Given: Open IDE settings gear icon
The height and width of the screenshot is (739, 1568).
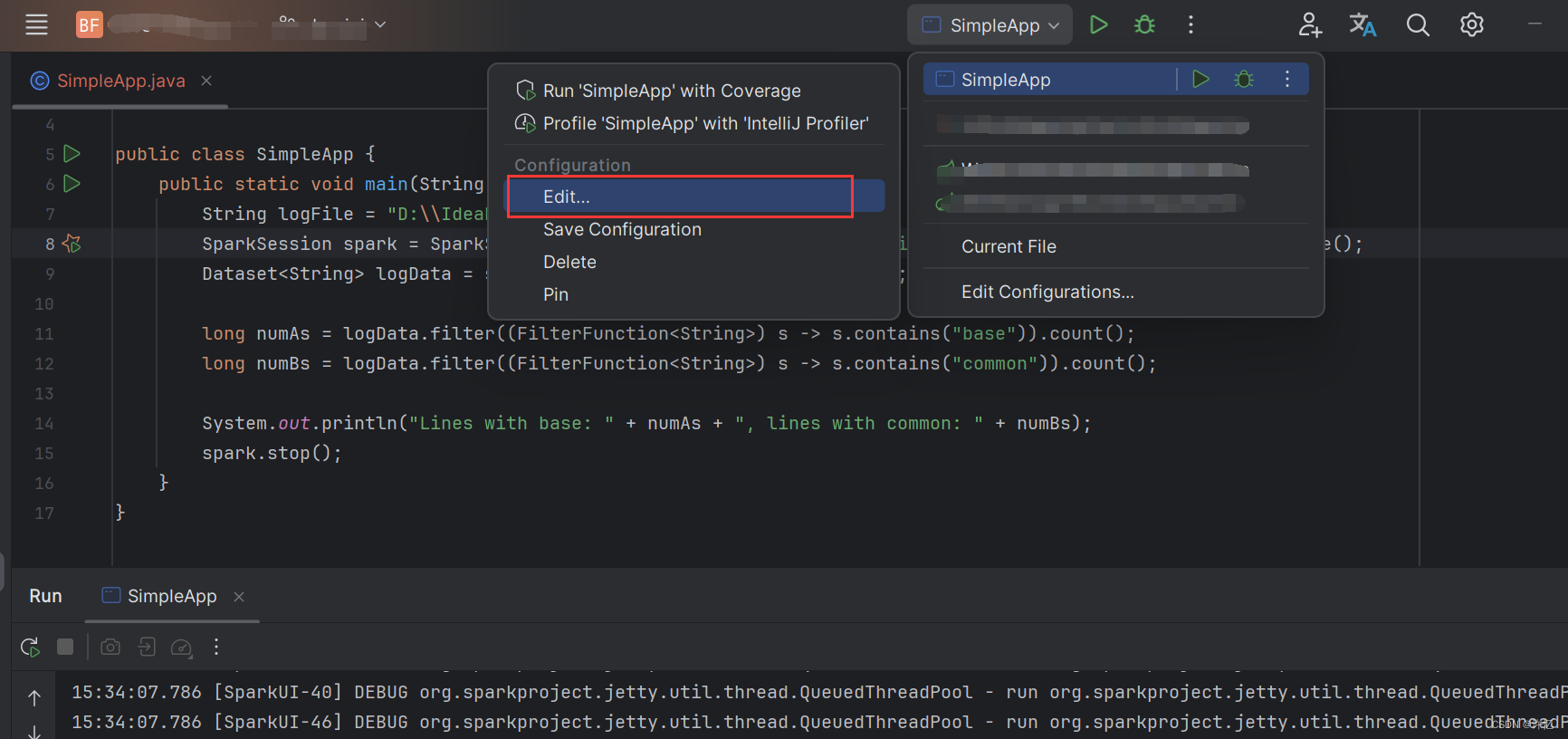Looking at the screenshot, I should tap(1472, 24).
